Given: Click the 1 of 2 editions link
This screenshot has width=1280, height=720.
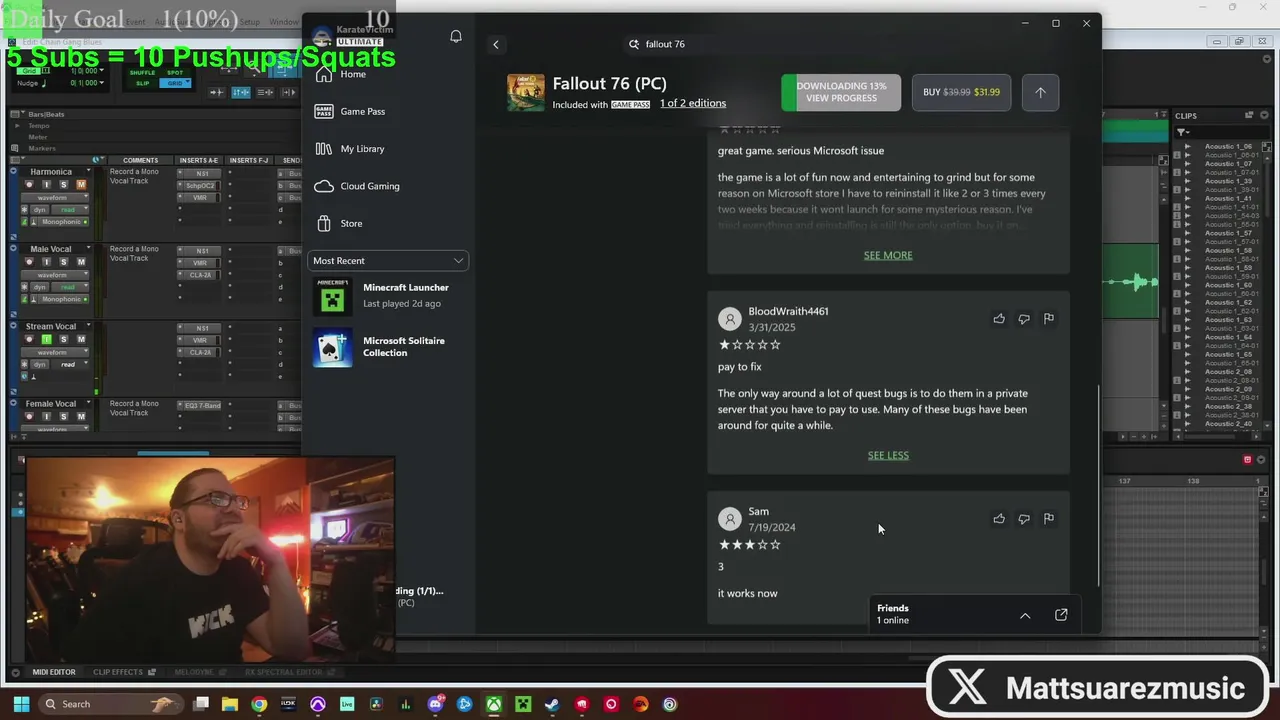Looking at the screenshot, I should tap(693, 103).
